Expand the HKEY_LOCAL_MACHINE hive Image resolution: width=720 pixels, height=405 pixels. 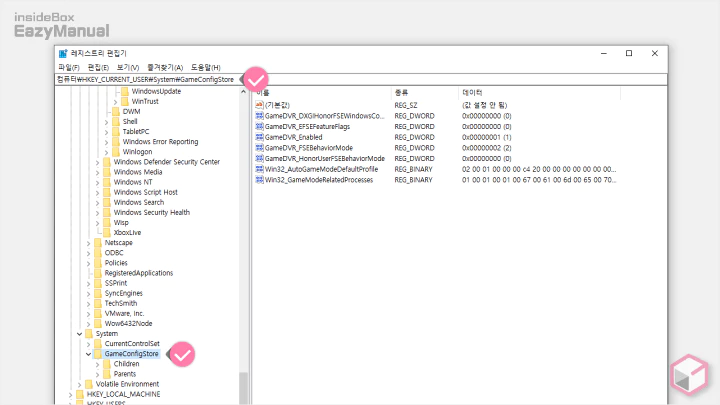point(70,394)
